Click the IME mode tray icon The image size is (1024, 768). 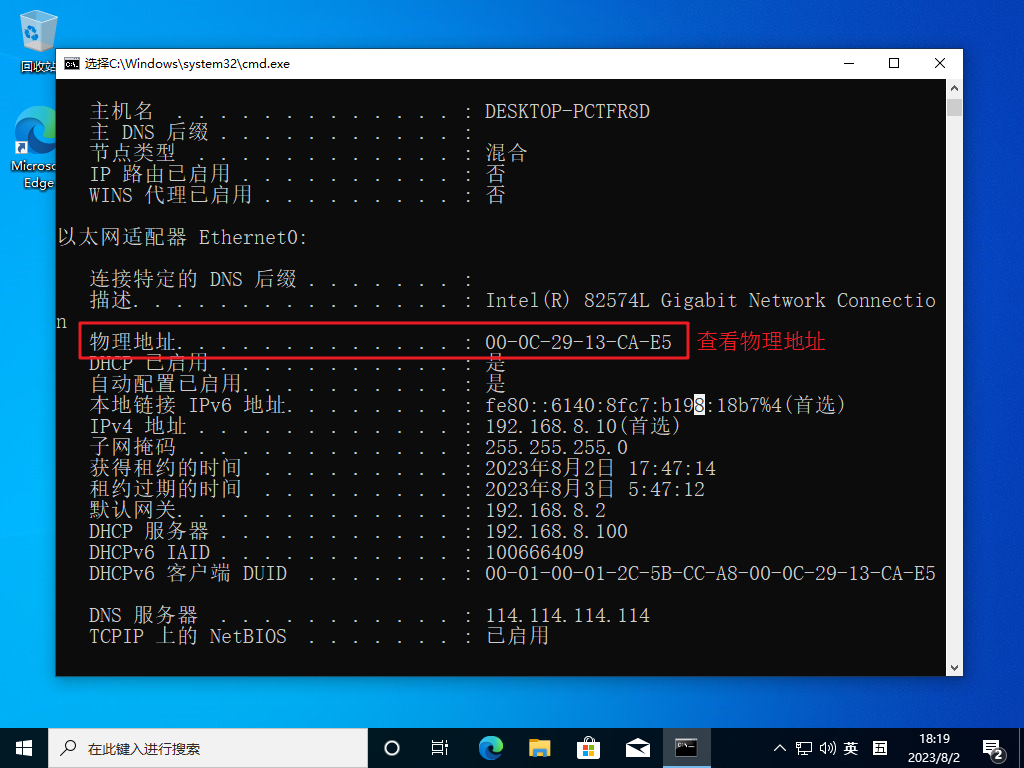click(880, 748)
